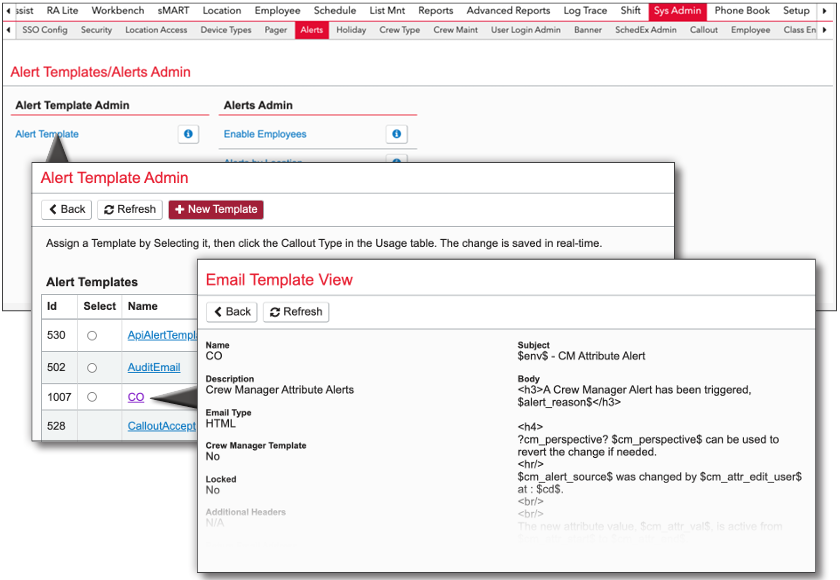Create a New Template

coord(216,209)
